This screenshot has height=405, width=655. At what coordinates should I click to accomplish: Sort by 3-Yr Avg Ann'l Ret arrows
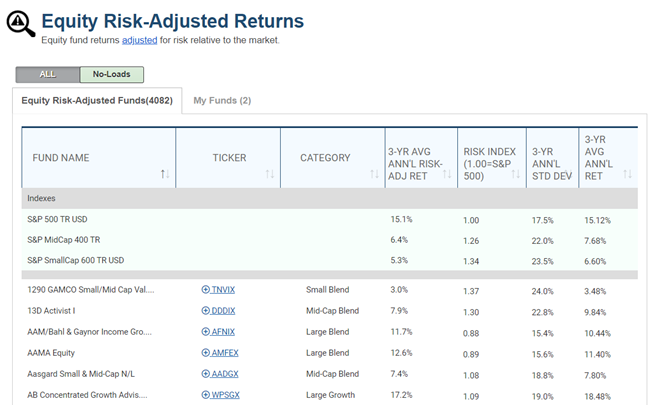[x=627, y=174]
